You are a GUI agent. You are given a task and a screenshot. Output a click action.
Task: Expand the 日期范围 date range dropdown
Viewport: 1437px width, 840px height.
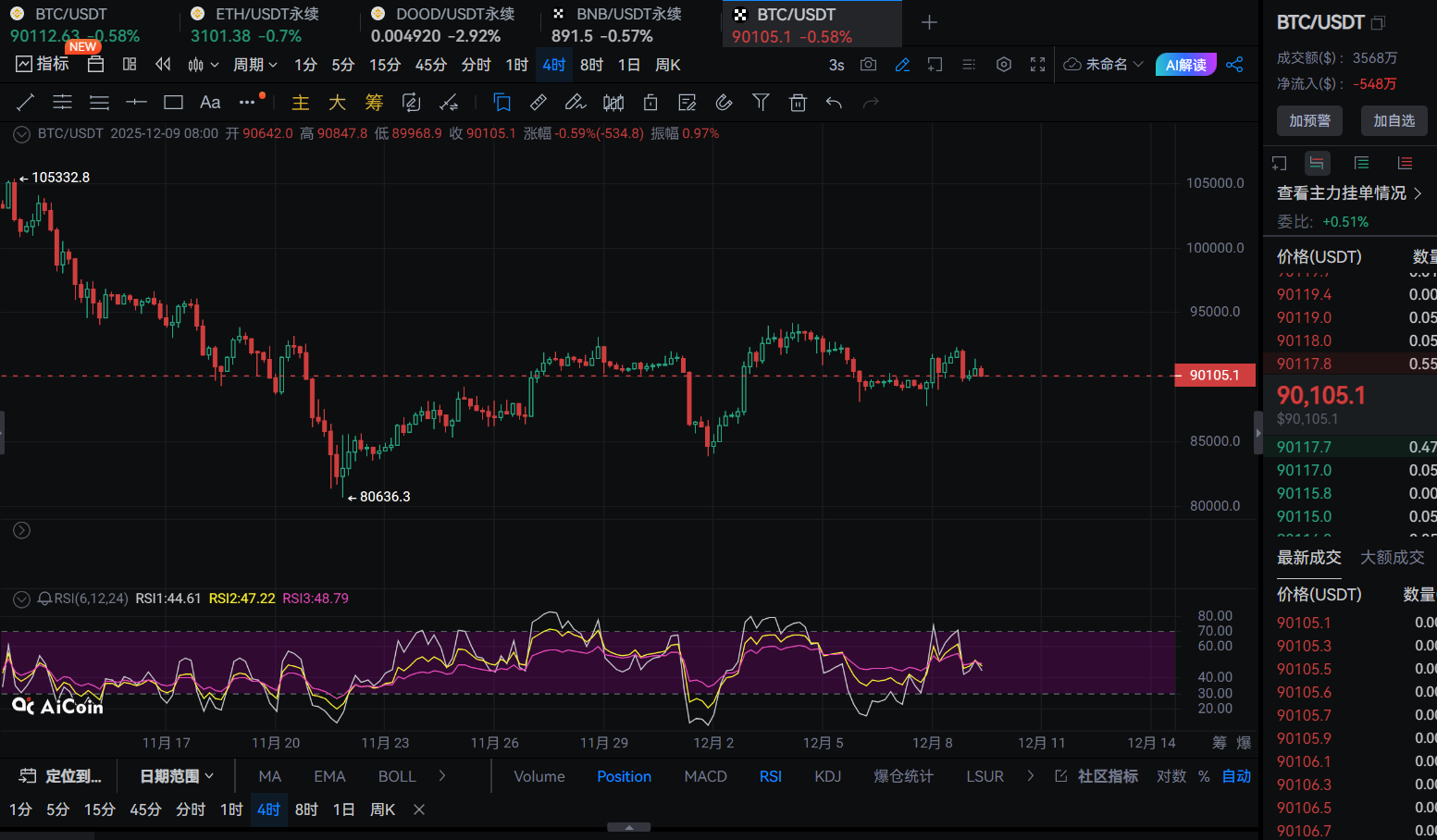pyautogui.click(x=177, y=776)
